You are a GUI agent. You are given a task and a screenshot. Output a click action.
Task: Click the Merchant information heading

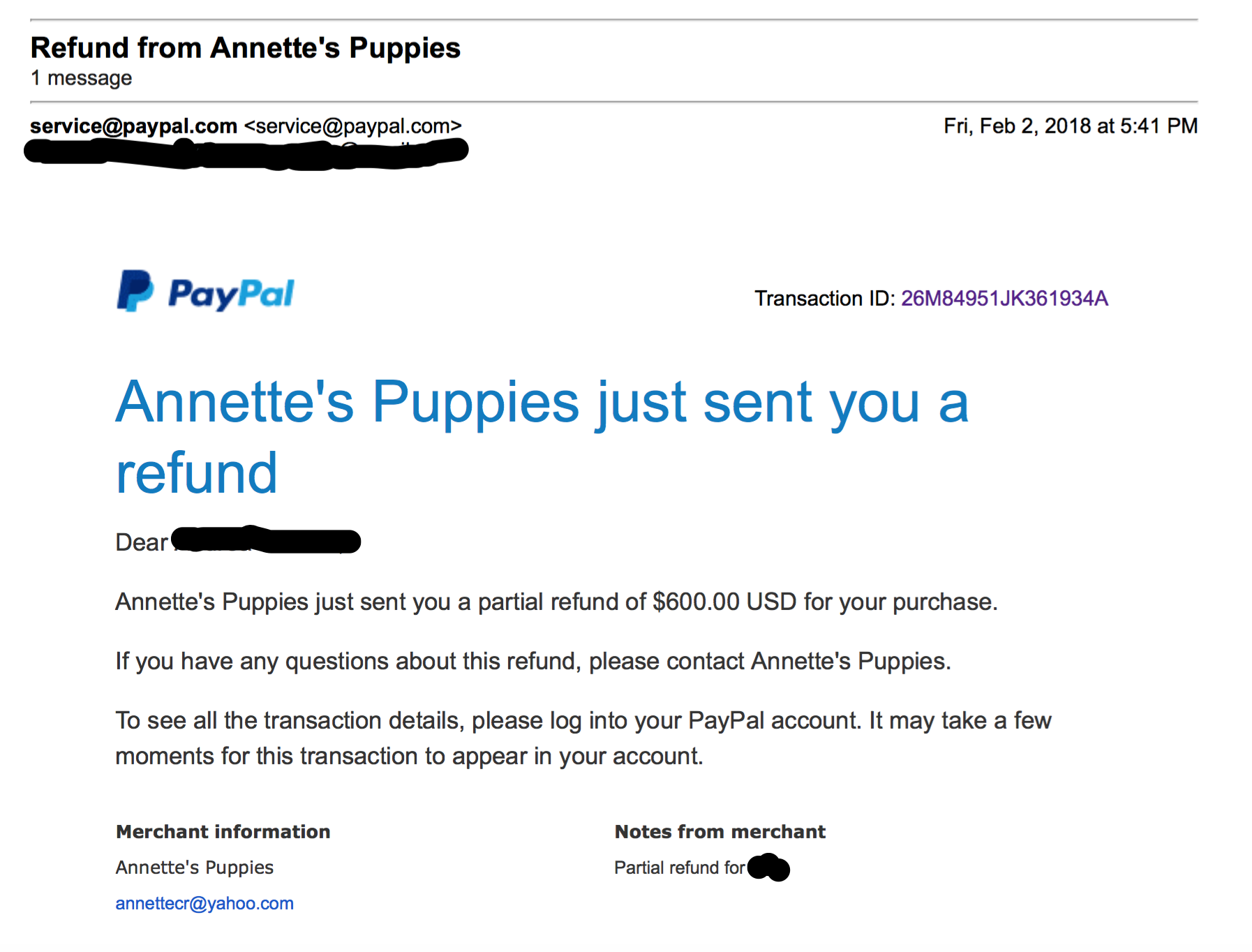223,832
